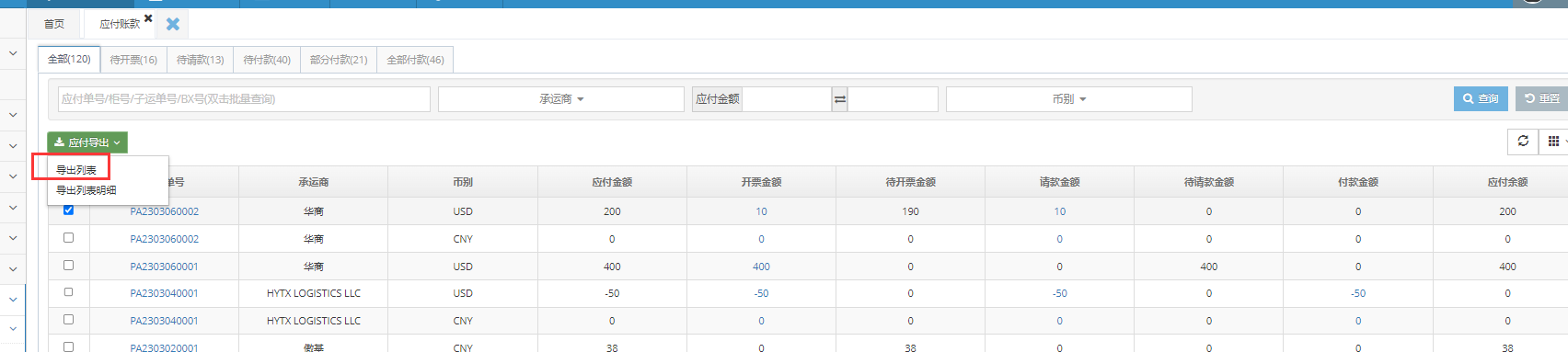This screenshot has height=352, width=1568.
Task: Open payable link PA2303020001
Action: (x=164, y=347)
